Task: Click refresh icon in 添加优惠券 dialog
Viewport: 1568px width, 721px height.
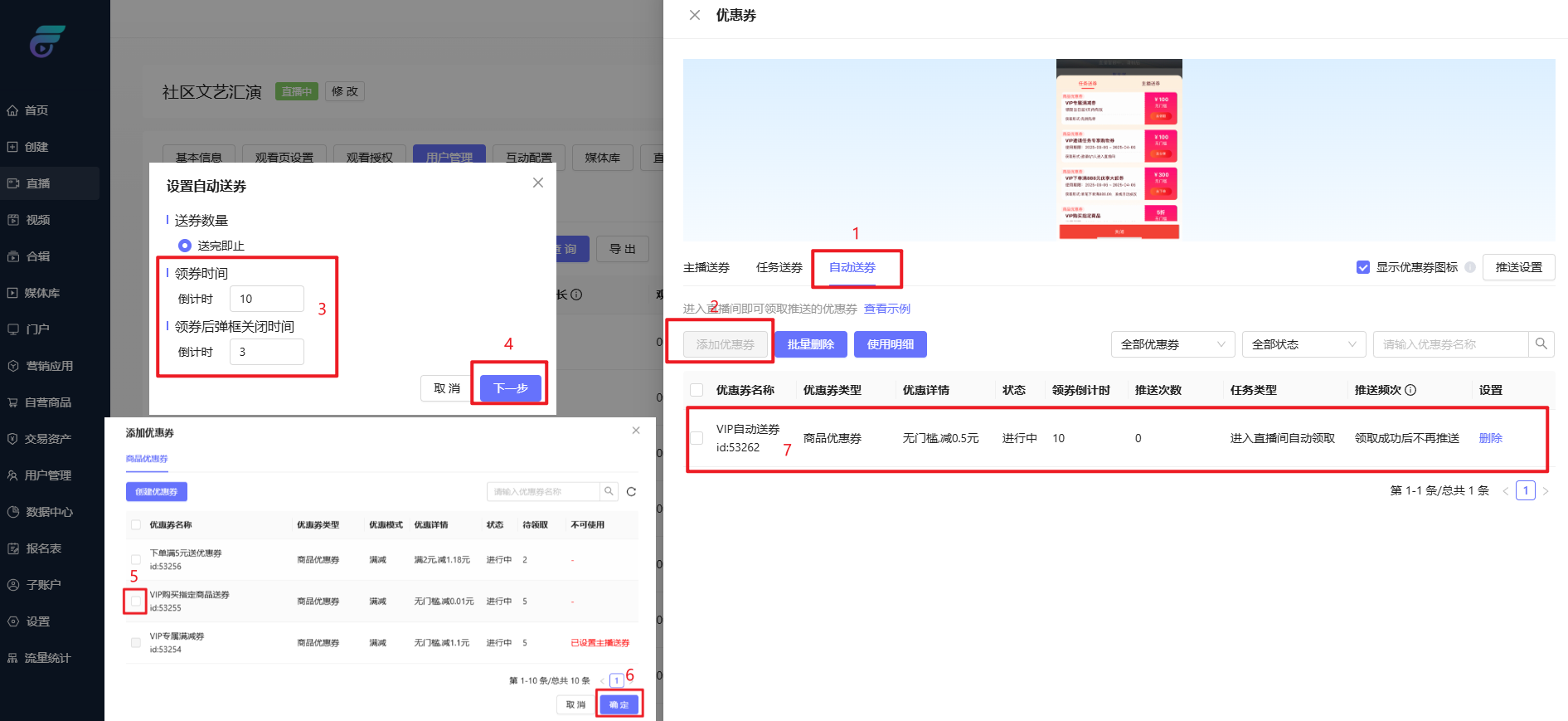Action: click(631, 492)
